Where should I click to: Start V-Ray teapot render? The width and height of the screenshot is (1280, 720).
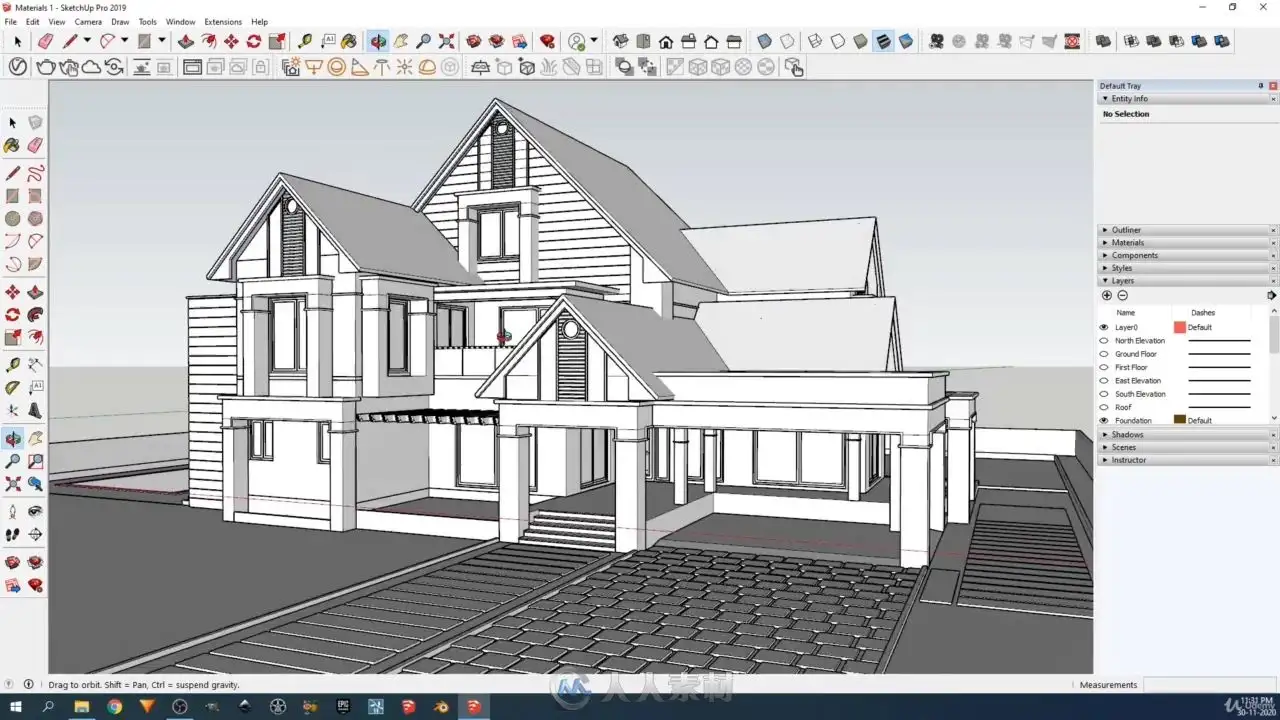[46, 67]
